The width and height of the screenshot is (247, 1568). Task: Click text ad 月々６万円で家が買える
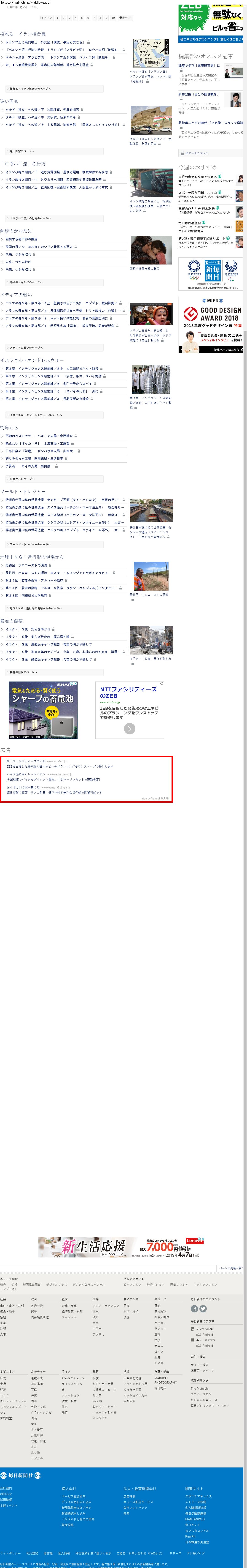click(23, 787)
